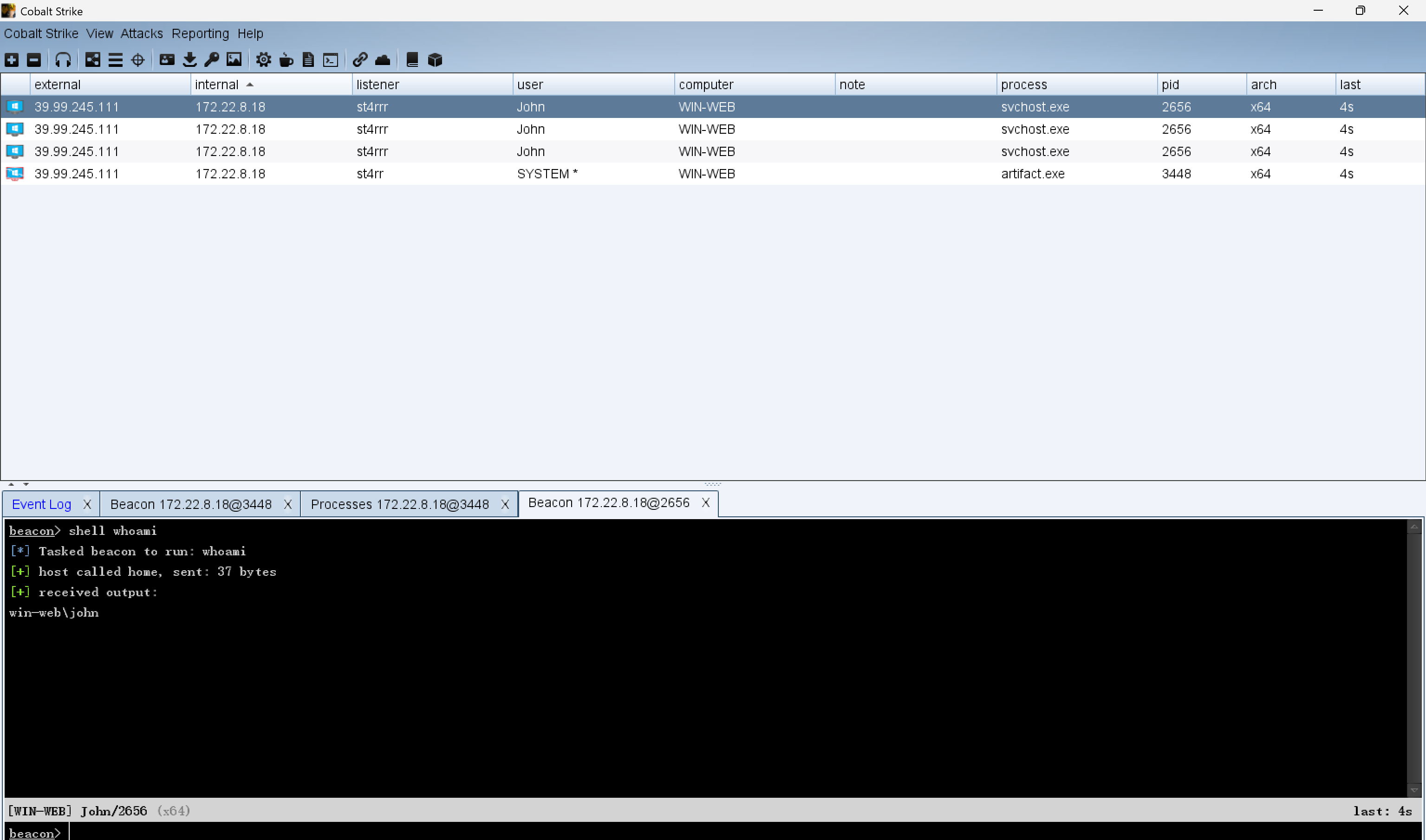The image size is (1426, 840).
Task: Open the Credentials key icon
Action: click(x=212, y=60)
